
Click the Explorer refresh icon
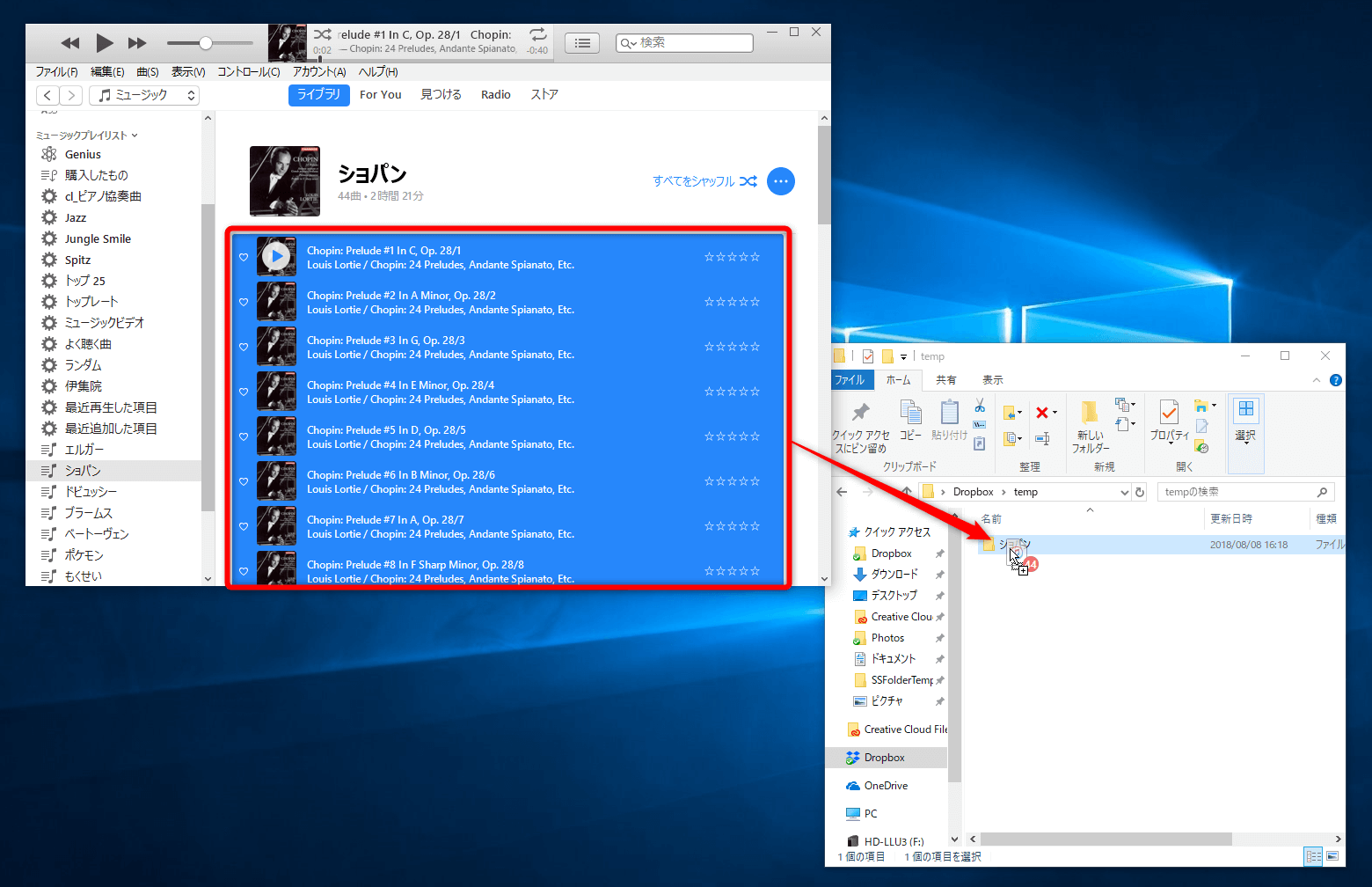(1140, 493)
